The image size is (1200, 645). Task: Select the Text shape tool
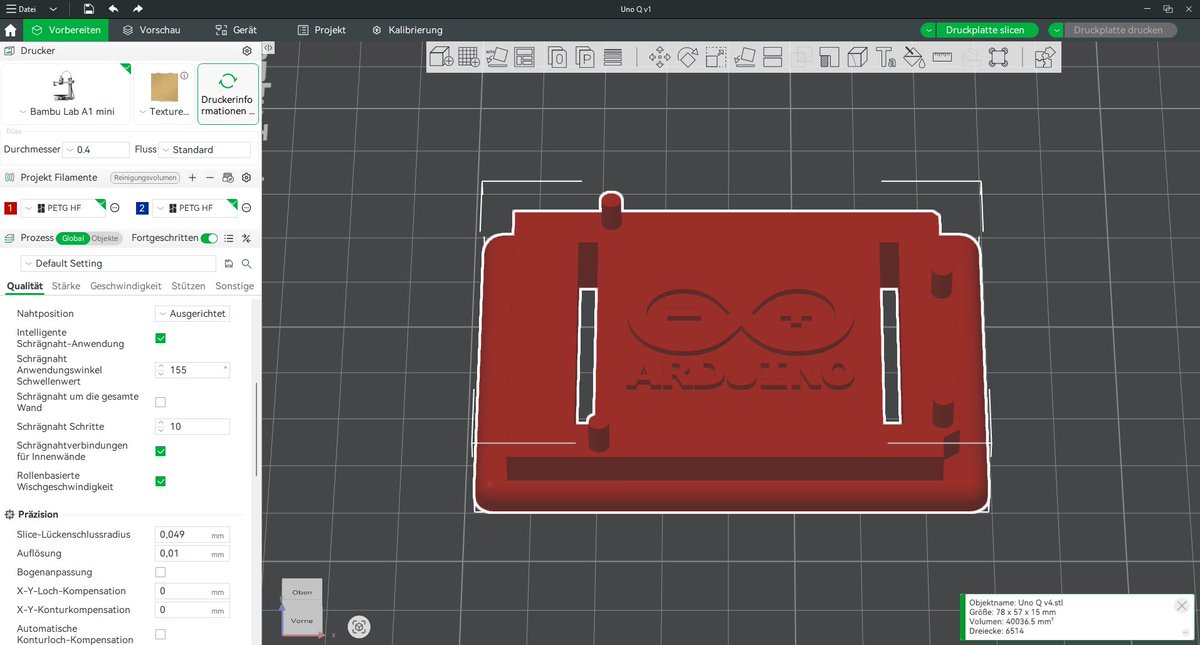coord(885,57)
